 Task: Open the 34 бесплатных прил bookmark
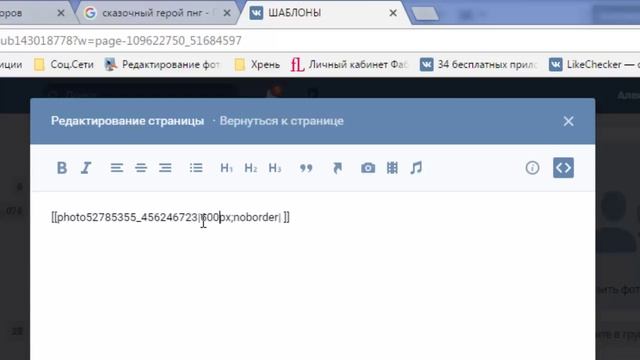(x=478, y=64)
